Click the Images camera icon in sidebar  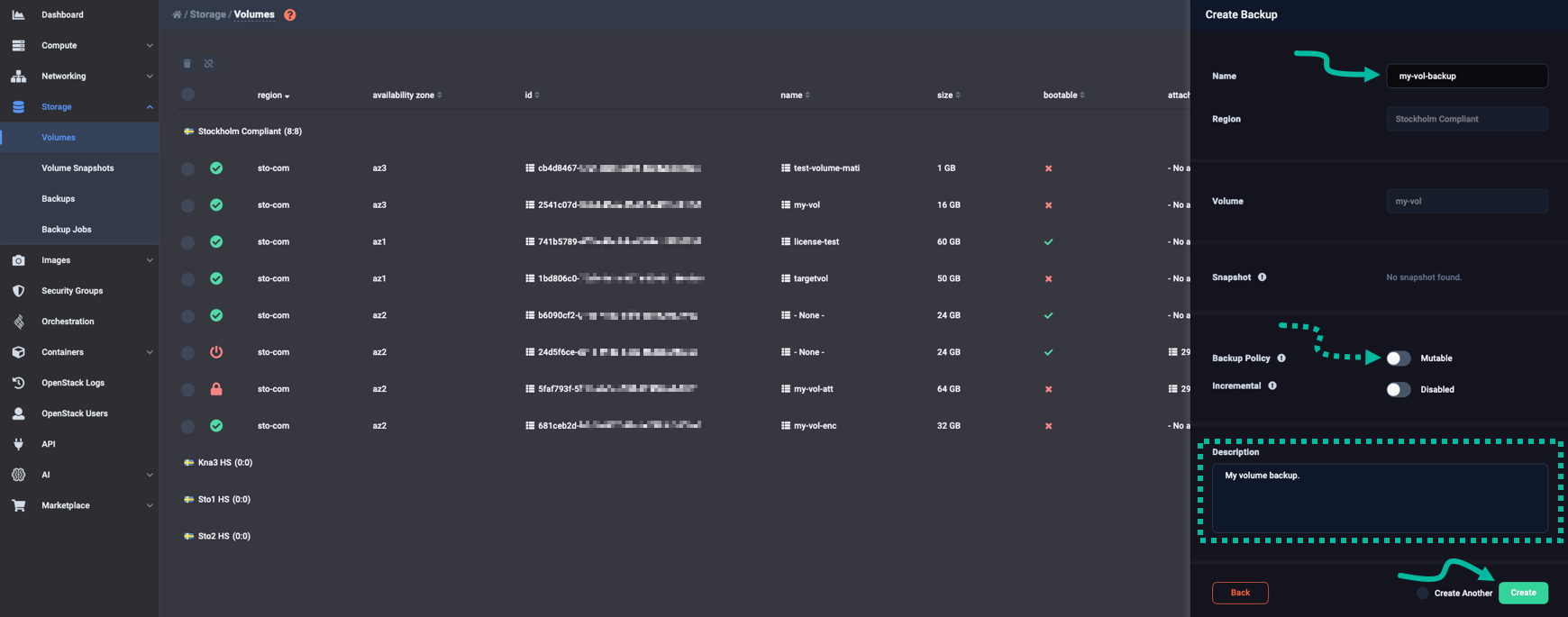click(18, 260)
